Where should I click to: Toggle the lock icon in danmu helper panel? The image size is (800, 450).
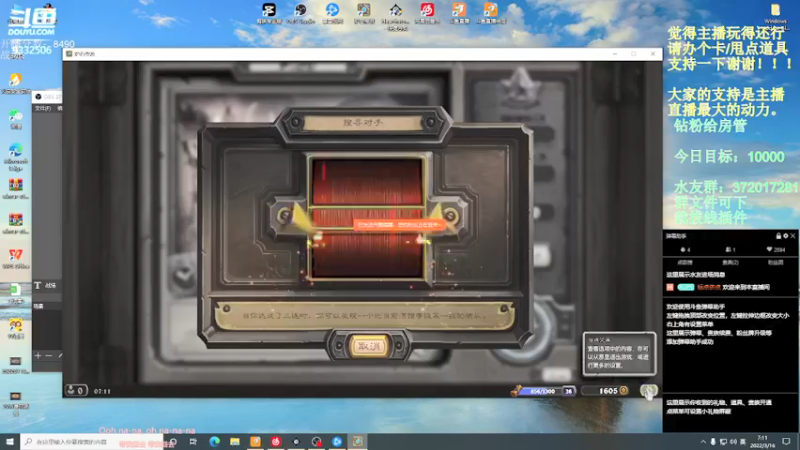click(779, 236)
